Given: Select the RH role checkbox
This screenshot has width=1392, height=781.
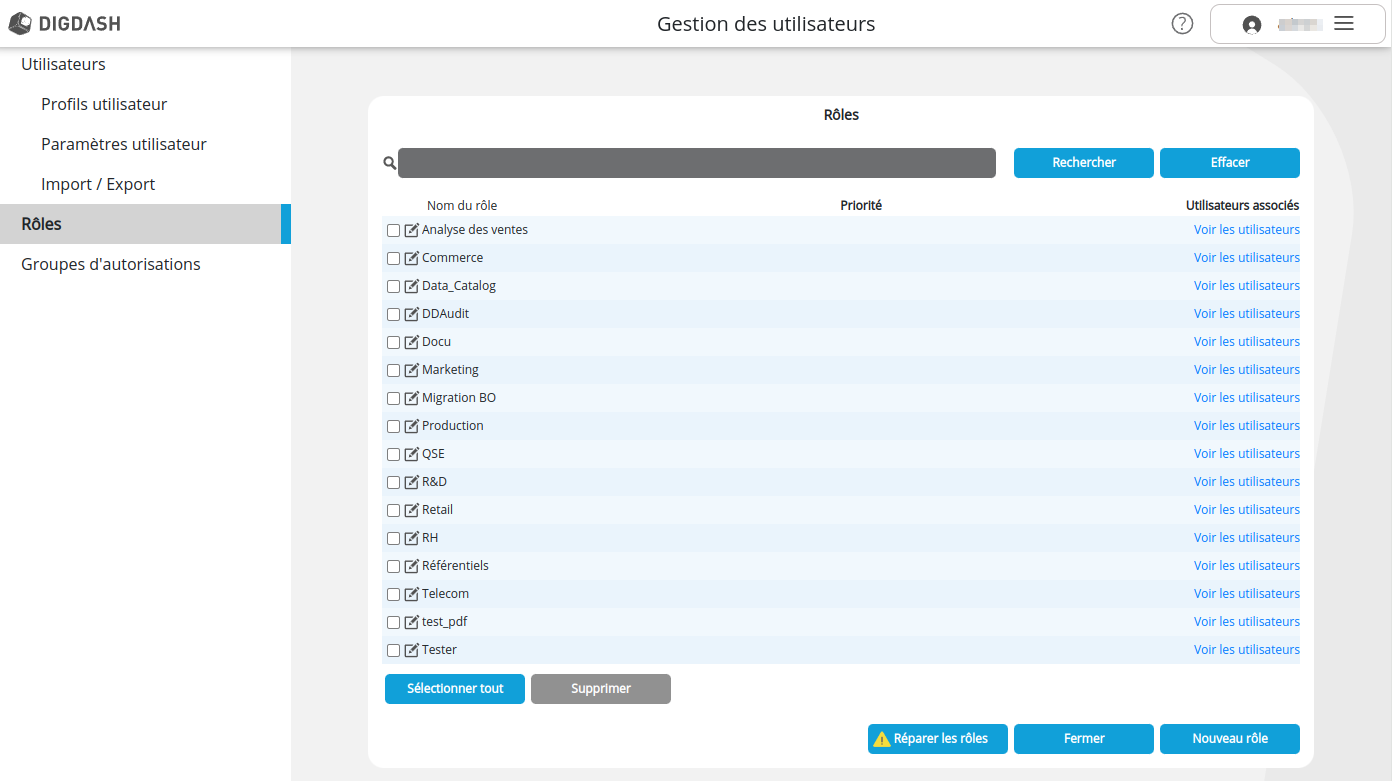Looking at the screenshot, I should (x=393, y=539).
